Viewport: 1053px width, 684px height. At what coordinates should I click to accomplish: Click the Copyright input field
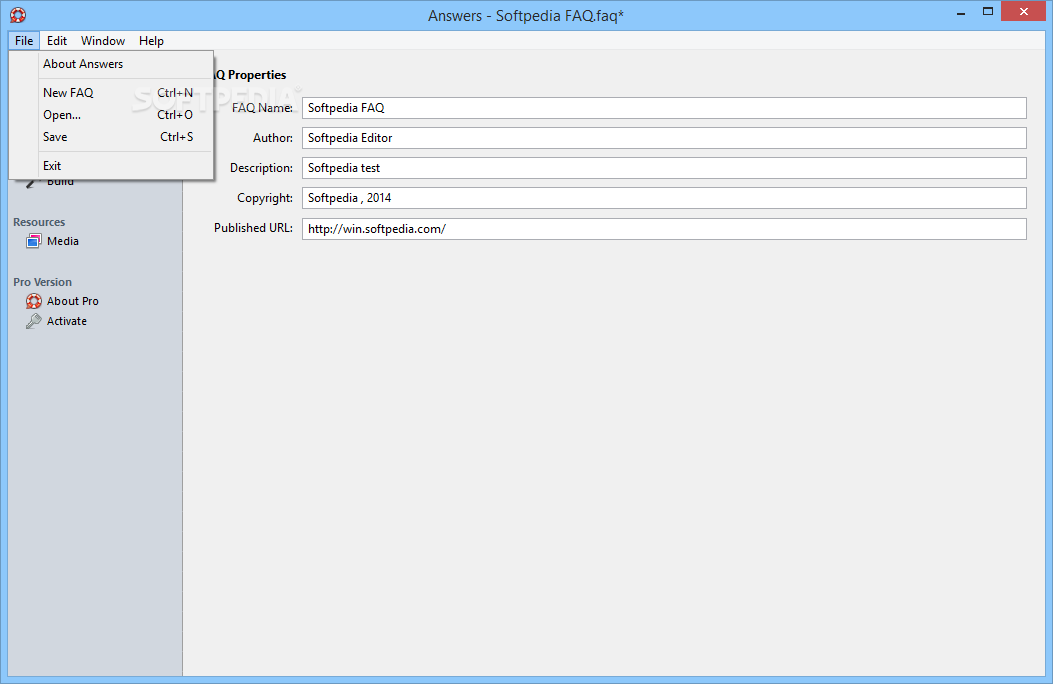coord(664,198)
